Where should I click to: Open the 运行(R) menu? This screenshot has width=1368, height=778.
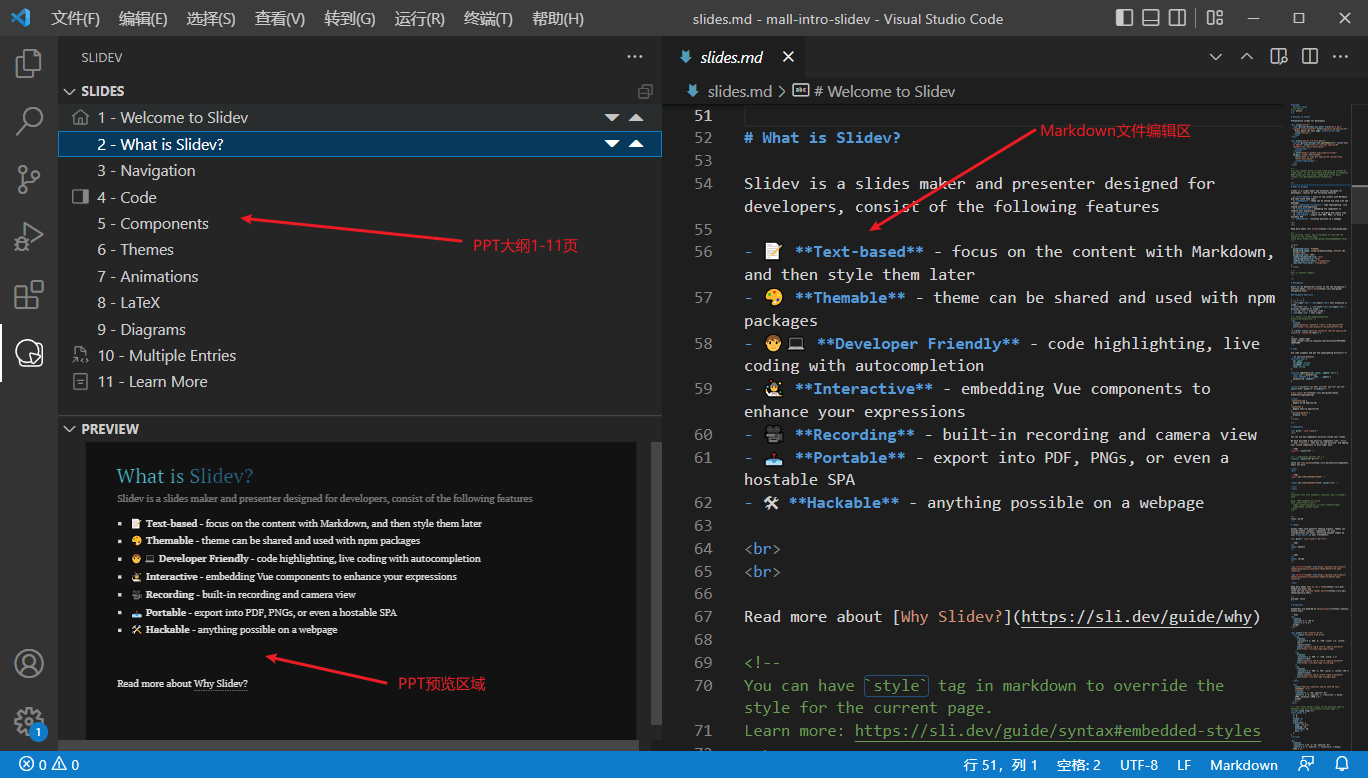pyautogui.click(x=420, y=18)
